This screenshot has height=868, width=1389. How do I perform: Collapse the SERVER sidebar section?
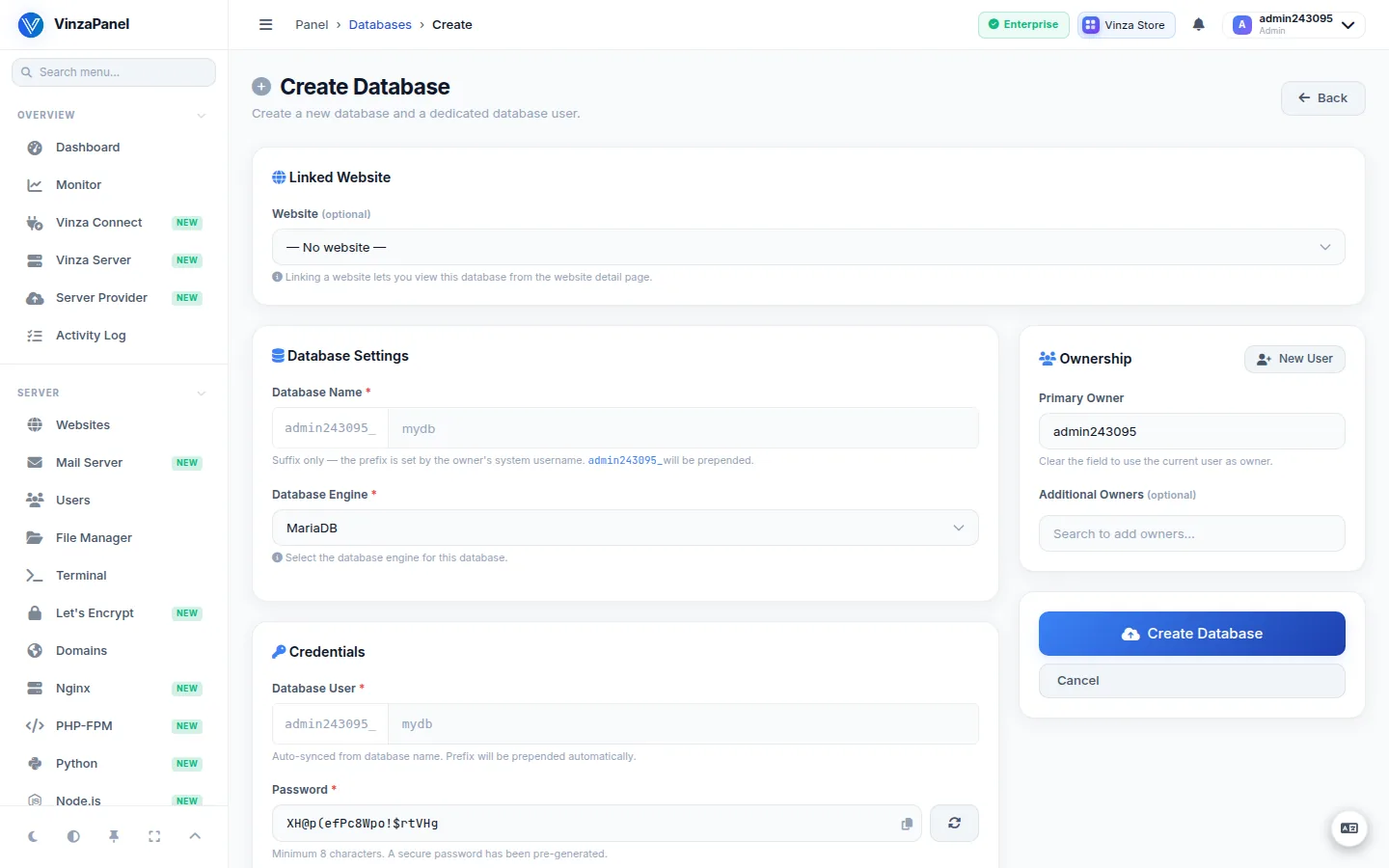(201, 393)
